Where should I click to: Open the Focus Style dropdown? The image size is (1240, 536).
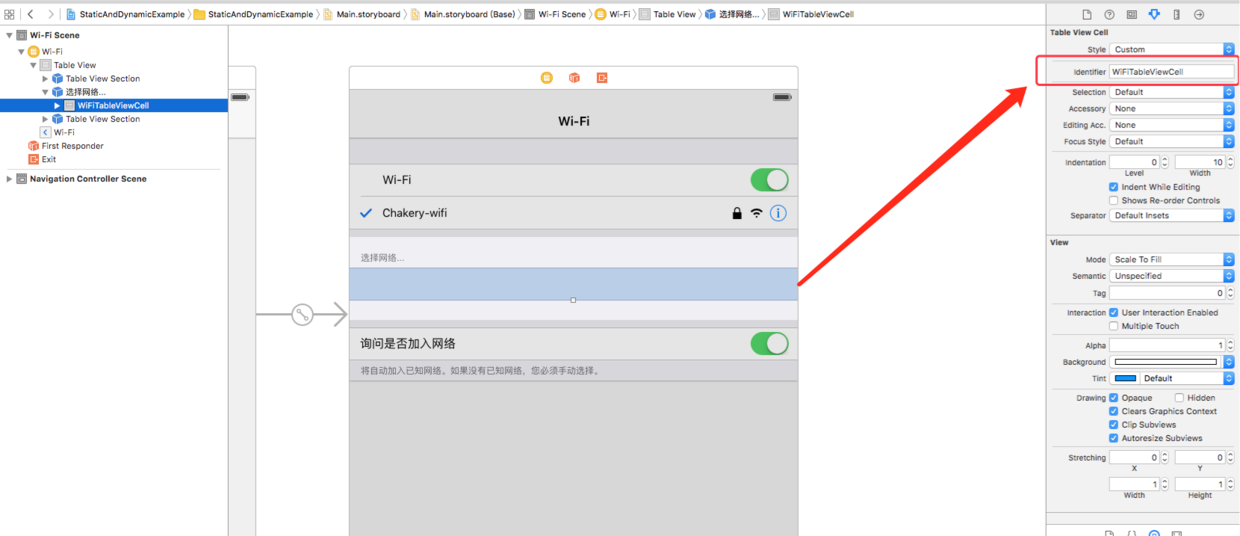click(x=1172, y=141)
